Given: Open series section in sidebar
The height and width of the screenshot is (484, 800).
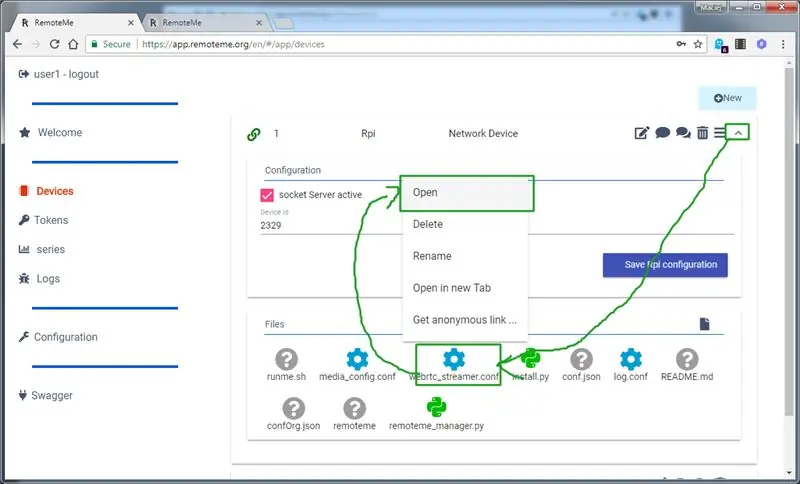Looking at the screenshot, I should pos(42,249).
